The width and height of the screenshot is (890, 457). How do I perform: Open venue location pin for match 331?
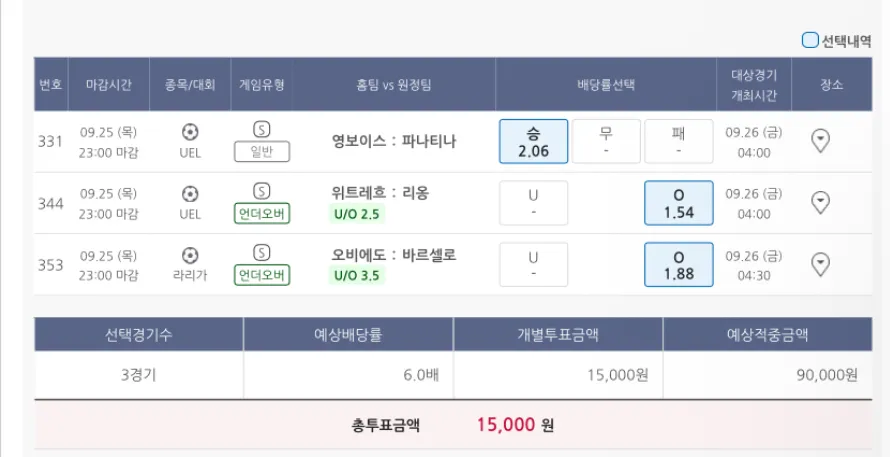pyautogui.click(x=820, y=141)
